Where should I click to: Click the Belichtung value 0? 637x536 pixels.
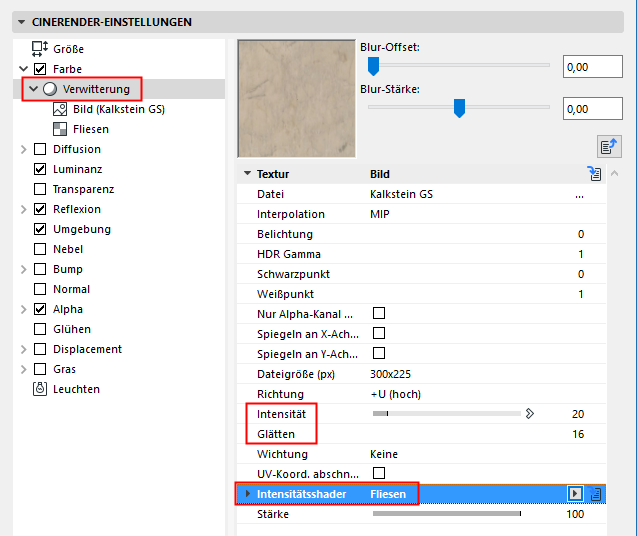[581, 234]
